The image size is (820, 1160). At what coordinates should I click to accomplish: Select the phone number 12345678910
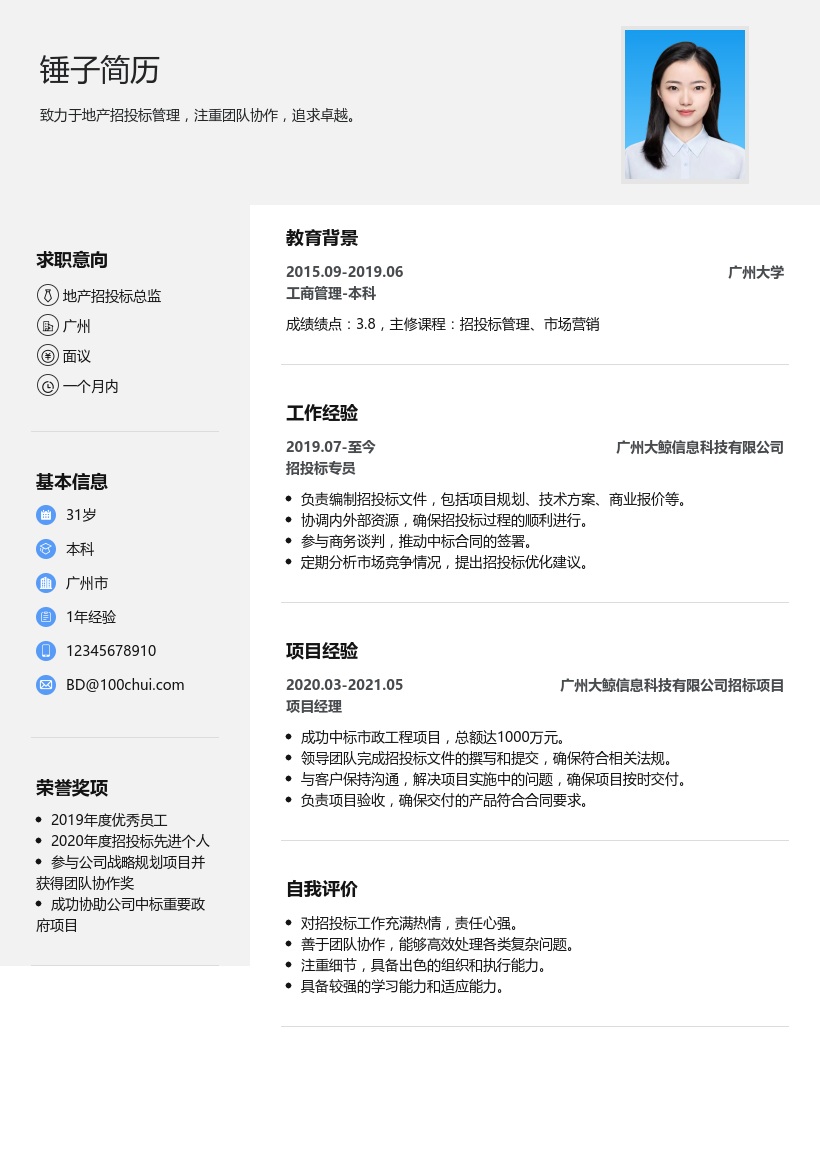pos(111,651)
